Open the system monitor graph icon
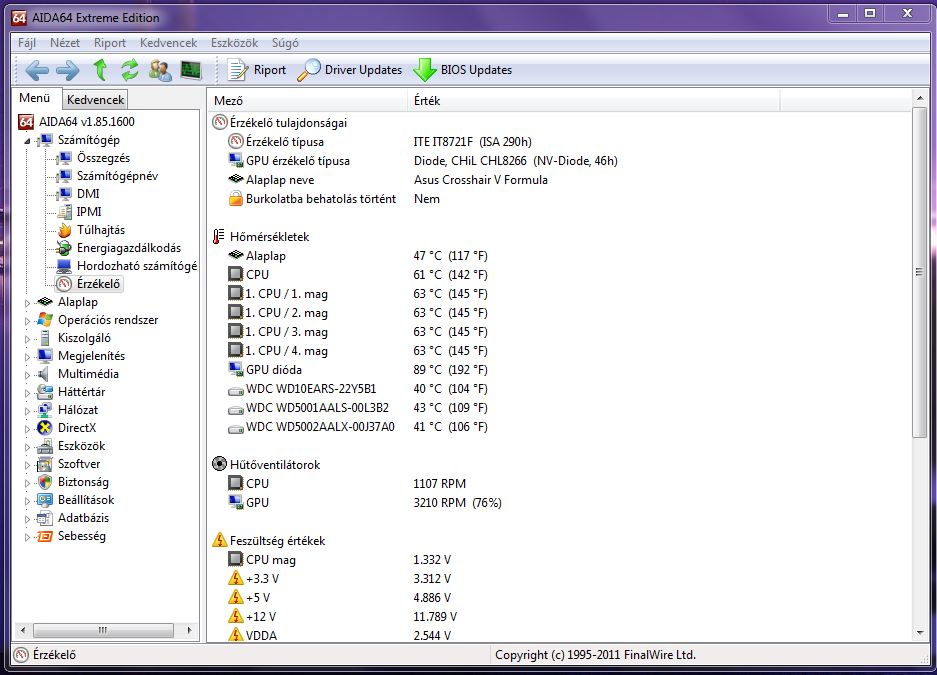This screenshot has width=937, height=675. pyautogui.click(x=191, y=70)
